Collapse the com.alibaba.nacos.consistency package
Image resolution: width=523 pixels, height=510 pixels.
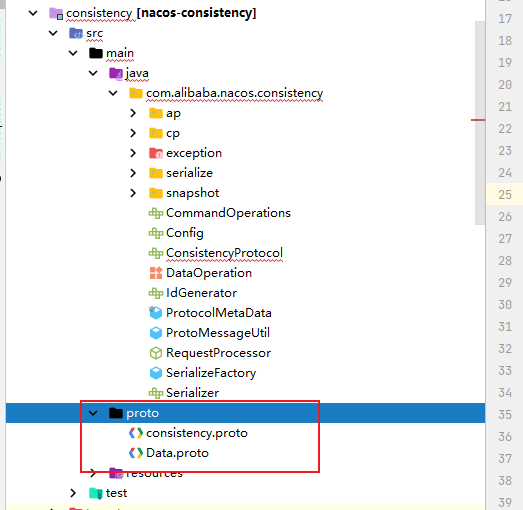[x=113, y=93]
